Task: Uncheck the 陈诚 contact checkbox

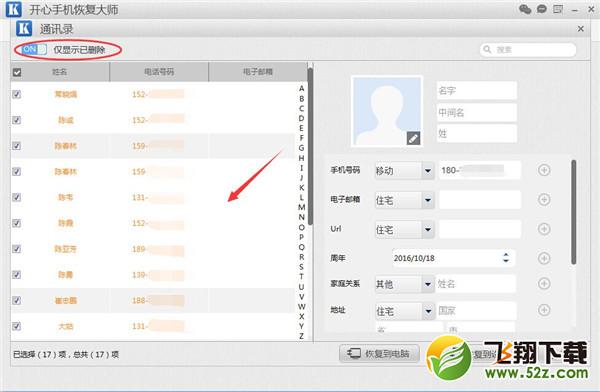Action: coord(16,120)
